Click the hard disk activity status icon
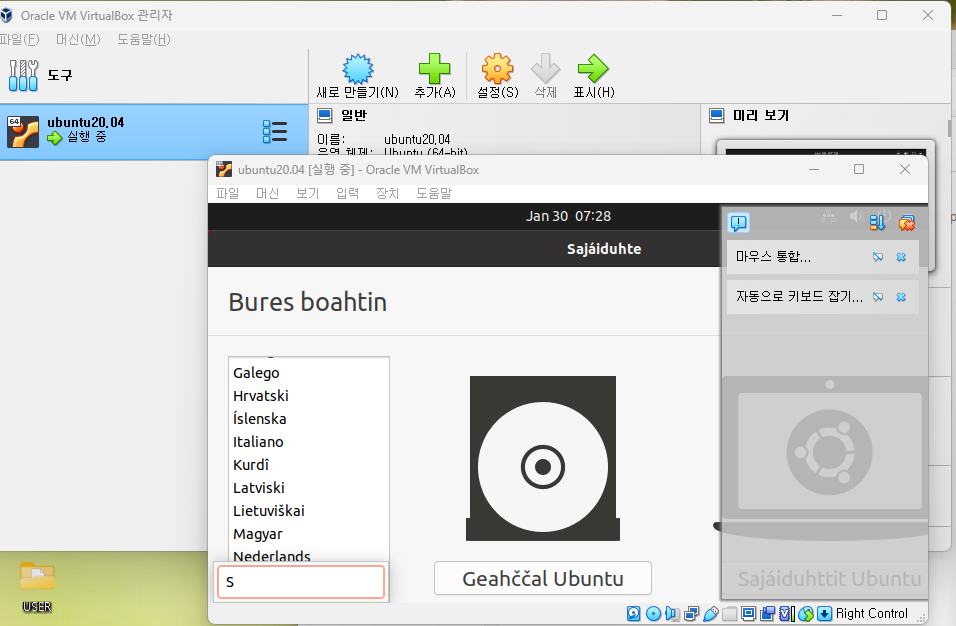956x626 pixels. point(633,613)
